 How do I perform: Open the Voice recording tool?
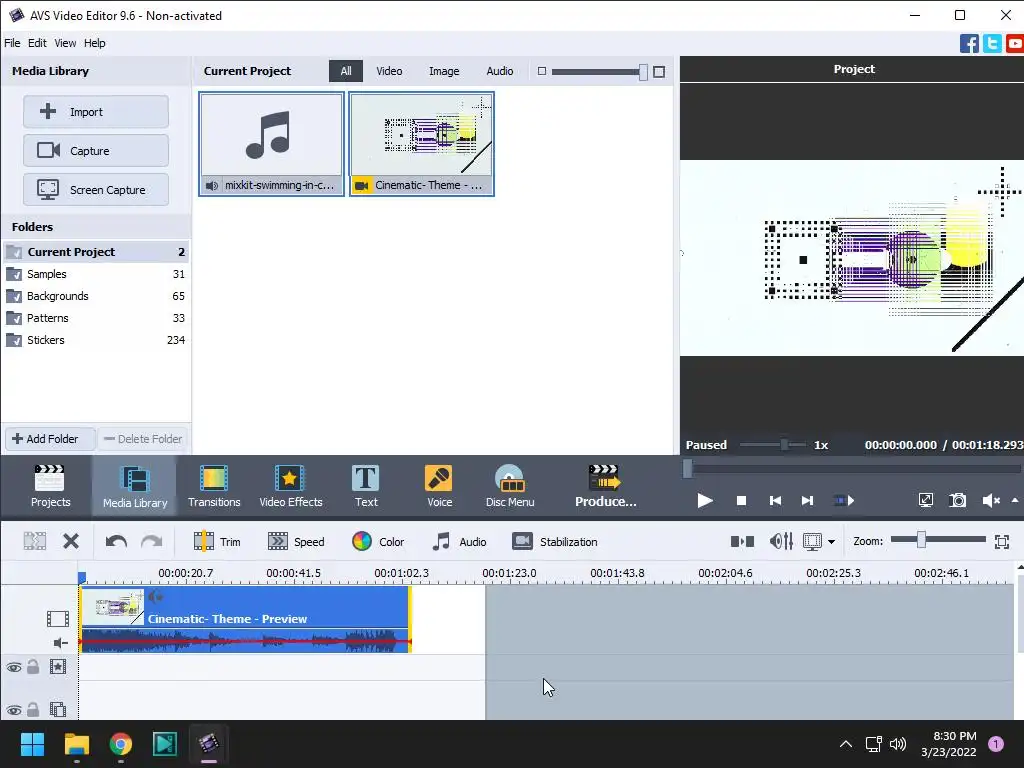439,486
